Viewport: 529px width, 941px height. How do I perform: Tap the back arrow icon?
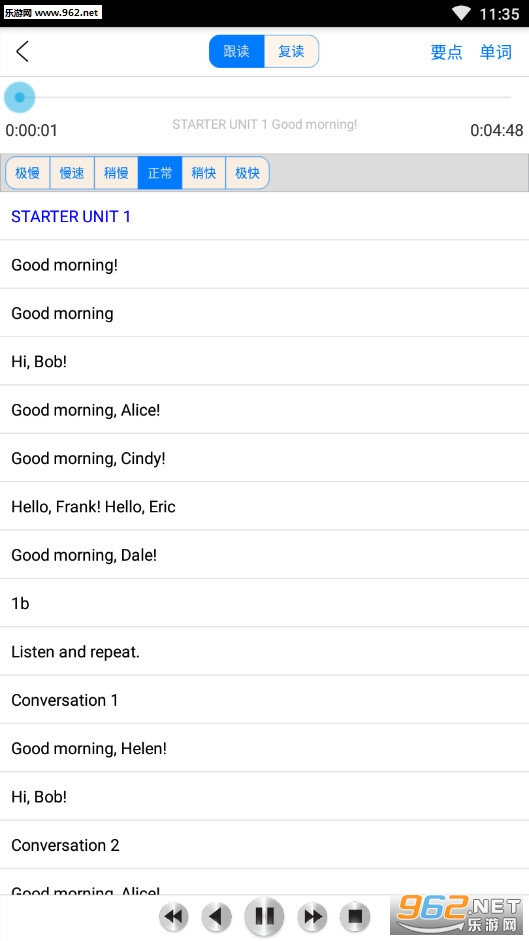coord(22,52)
